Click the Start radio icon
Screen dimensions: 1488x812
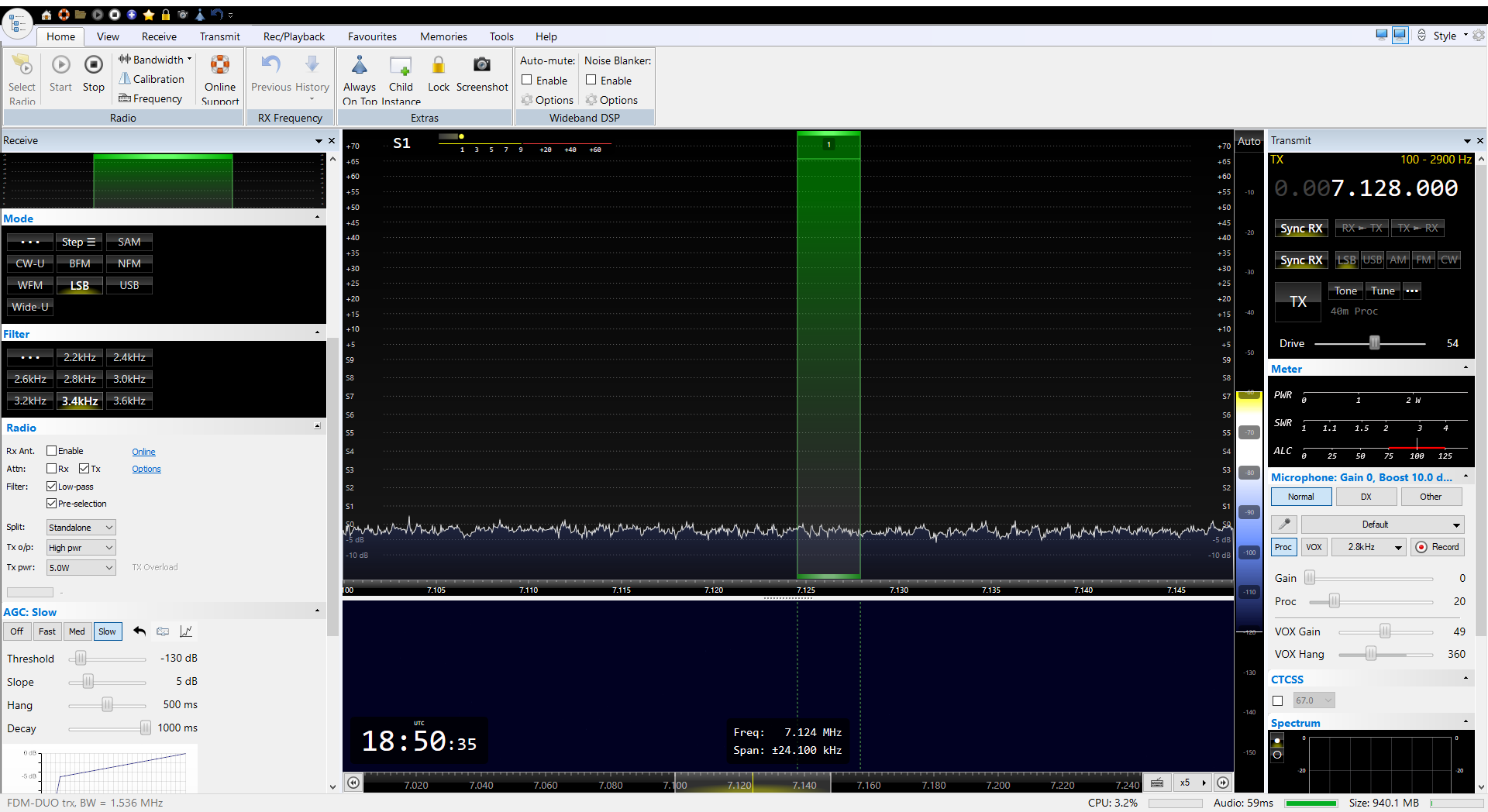(60, 65)
